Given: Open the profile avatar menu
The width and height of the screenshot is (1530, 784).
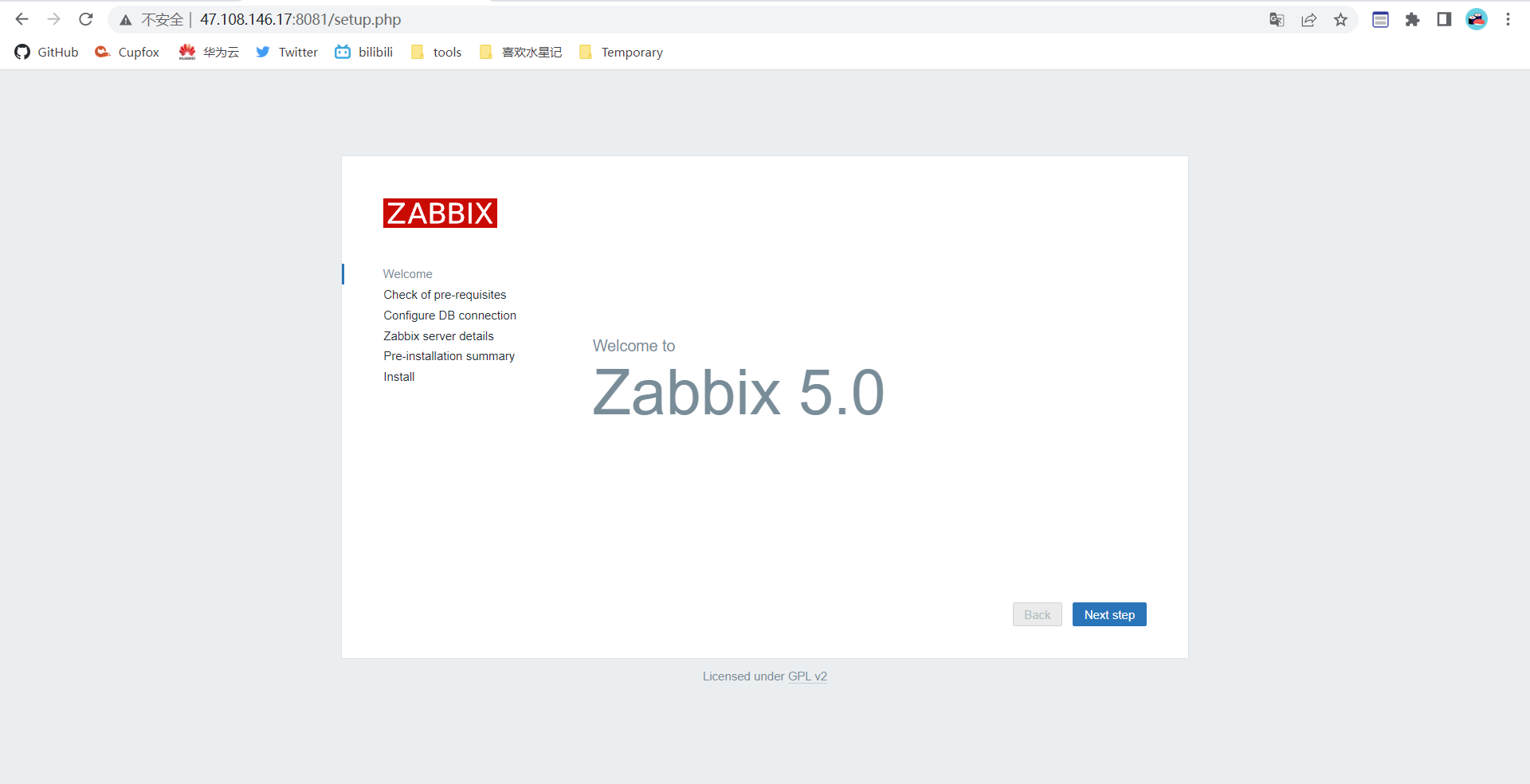Looking at the screenshot, I should 1477,20.
